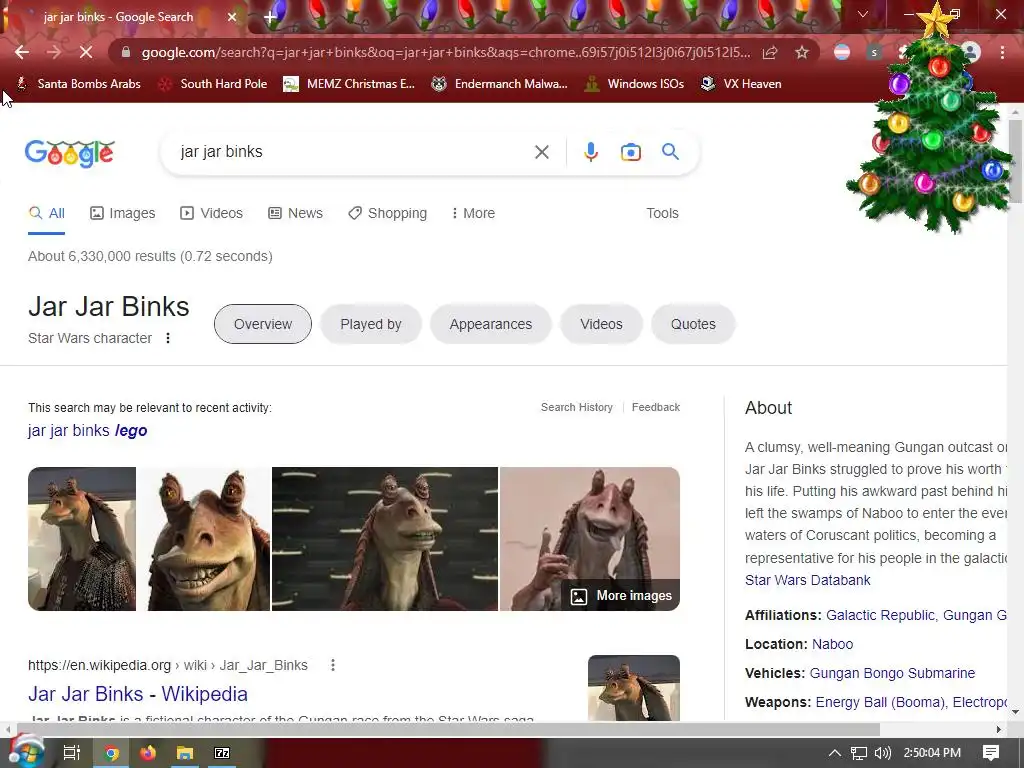Open MEMZ Christmas bookmark
Screen dimensions: 1024x768
point(349,84)
